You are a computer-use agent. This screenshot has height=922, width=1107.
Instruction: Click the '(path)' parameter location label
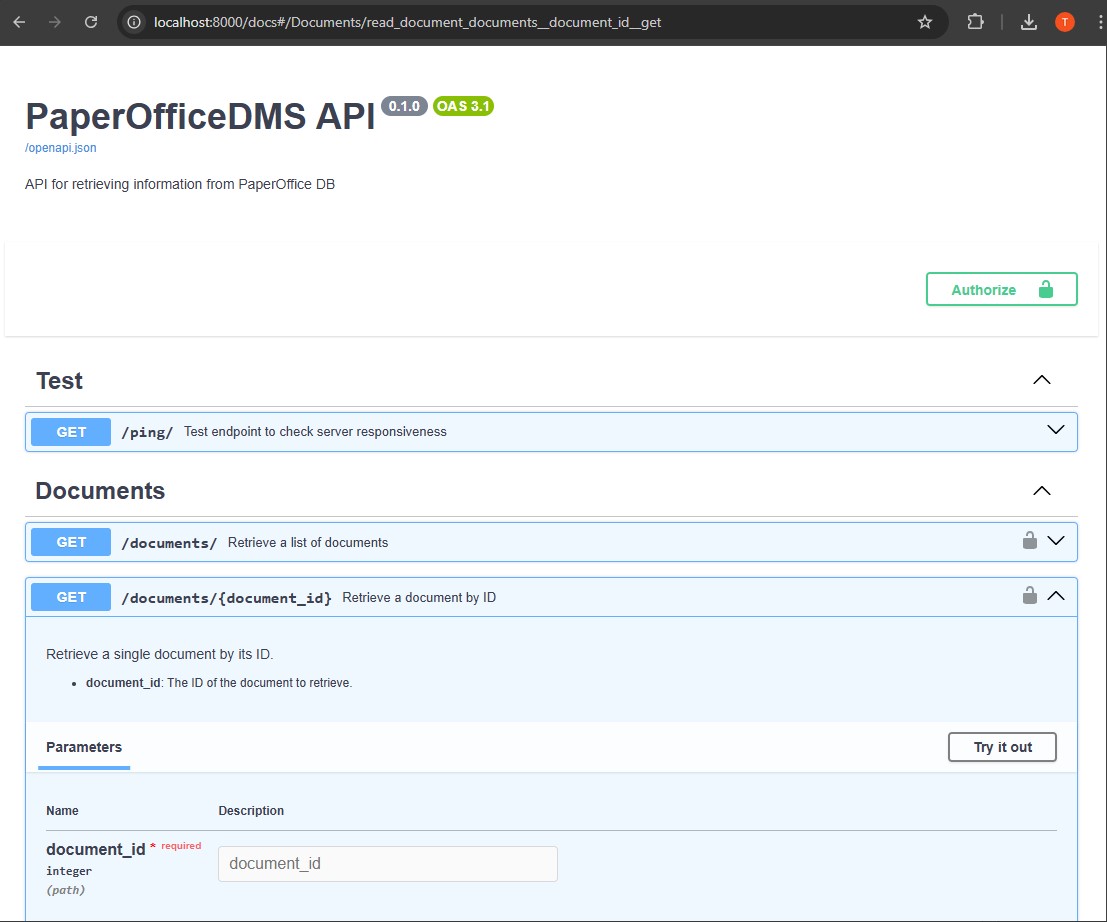click(66, 890)
